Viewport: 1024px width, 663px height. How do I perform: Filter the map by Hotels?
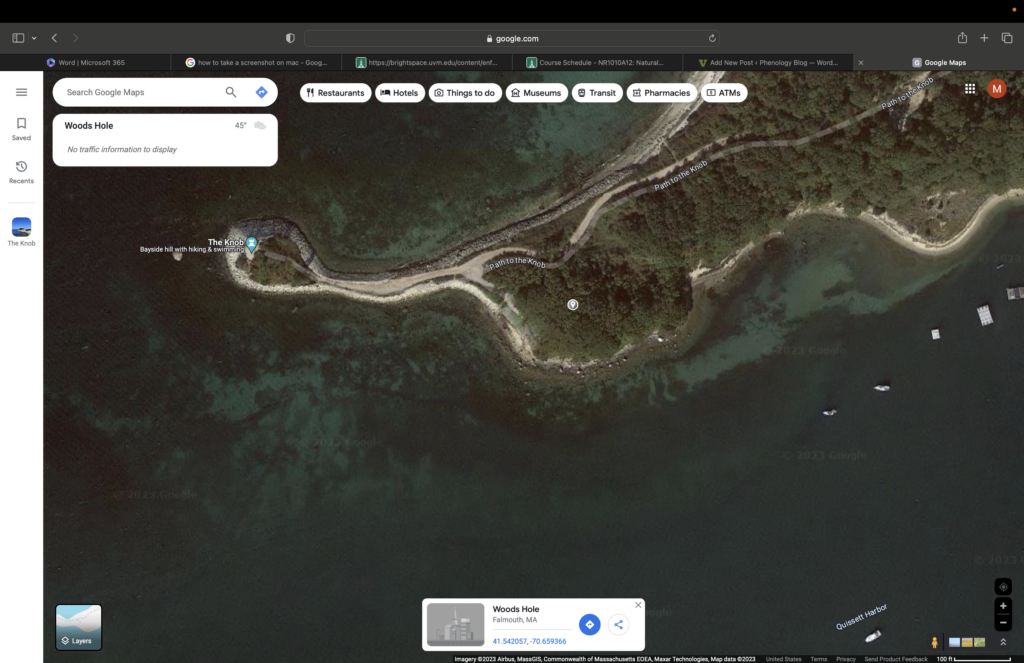click(400, 93)
